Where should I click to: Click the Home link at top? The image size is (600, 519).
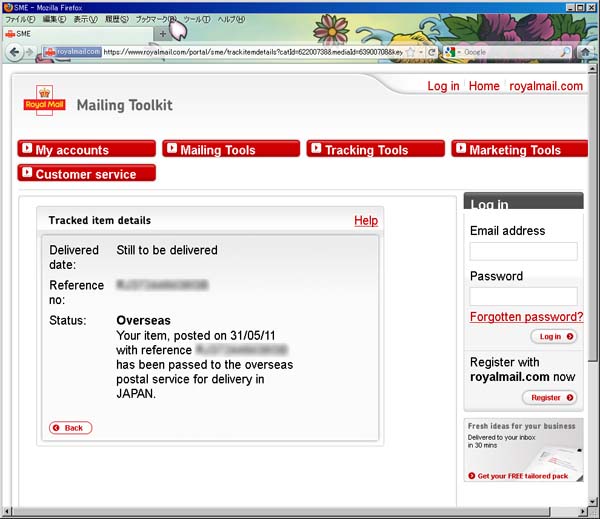[484, 86]
